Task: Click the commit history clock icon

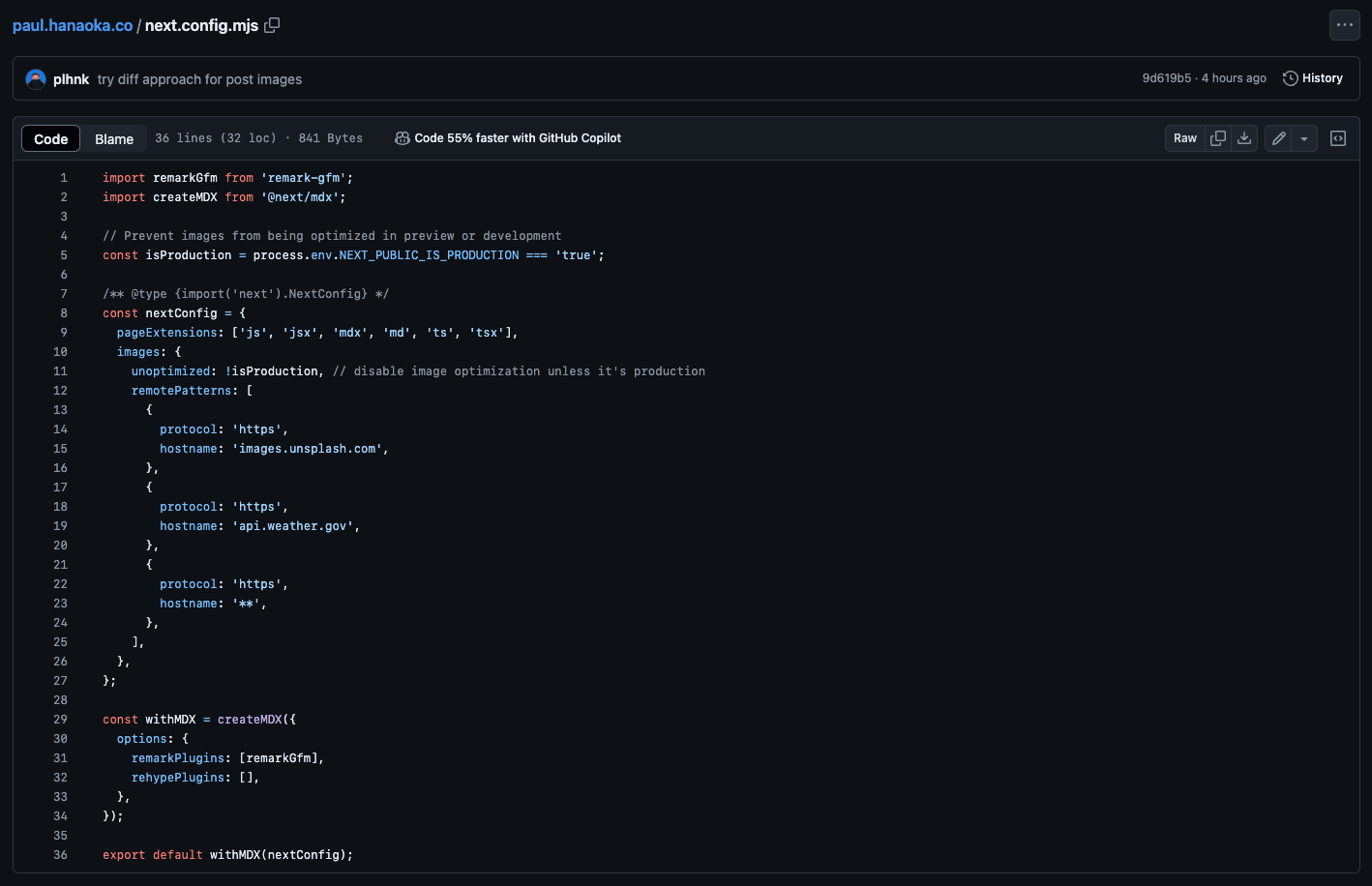Action: coord(1292,77)
